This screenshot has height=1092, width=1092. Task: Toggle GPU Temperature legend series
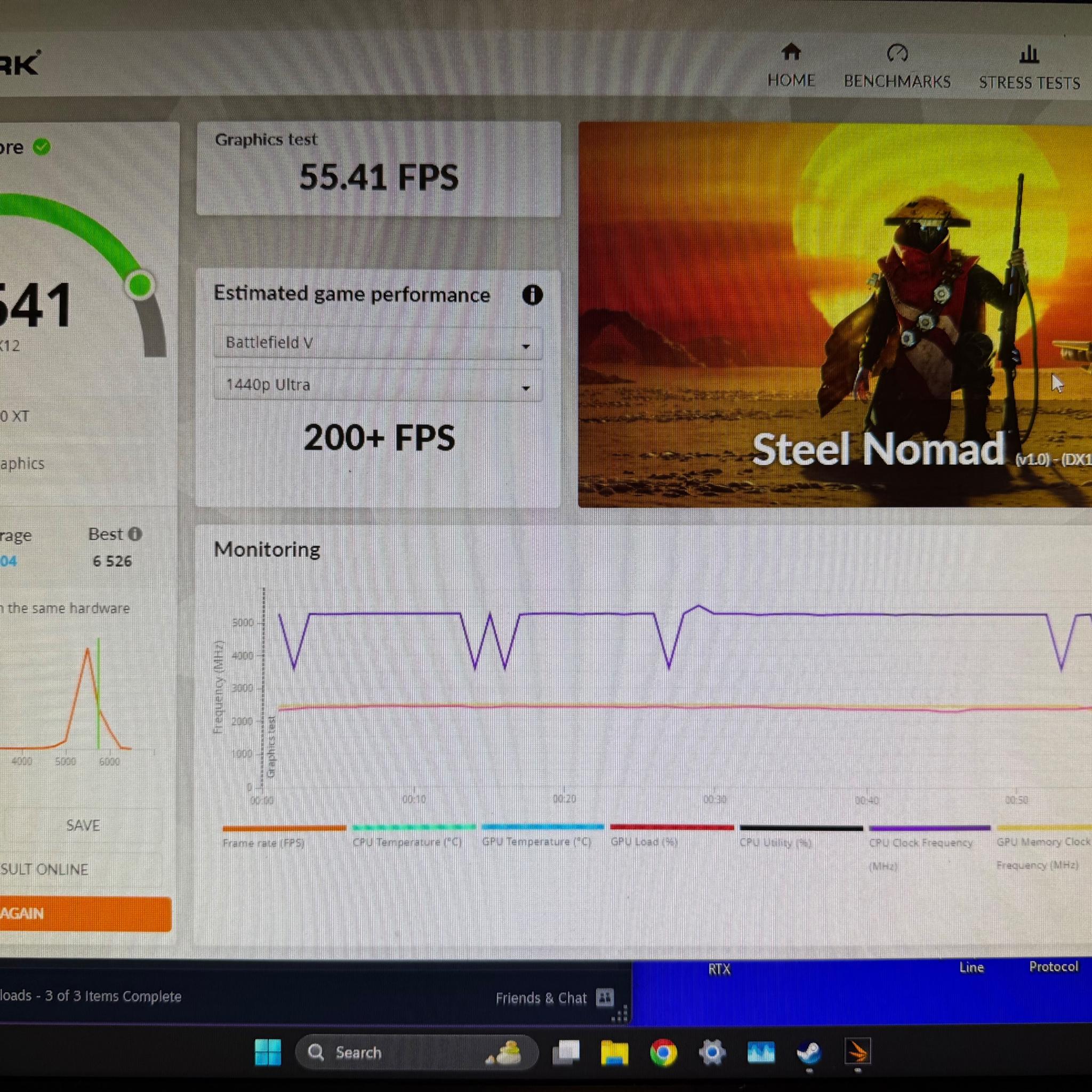[x=542, y=836]
